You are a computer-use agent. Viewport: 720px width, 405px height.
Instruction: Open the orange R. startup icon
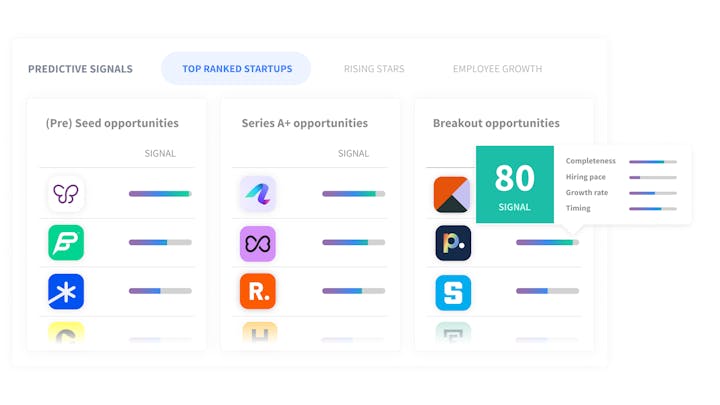point(258,291)
